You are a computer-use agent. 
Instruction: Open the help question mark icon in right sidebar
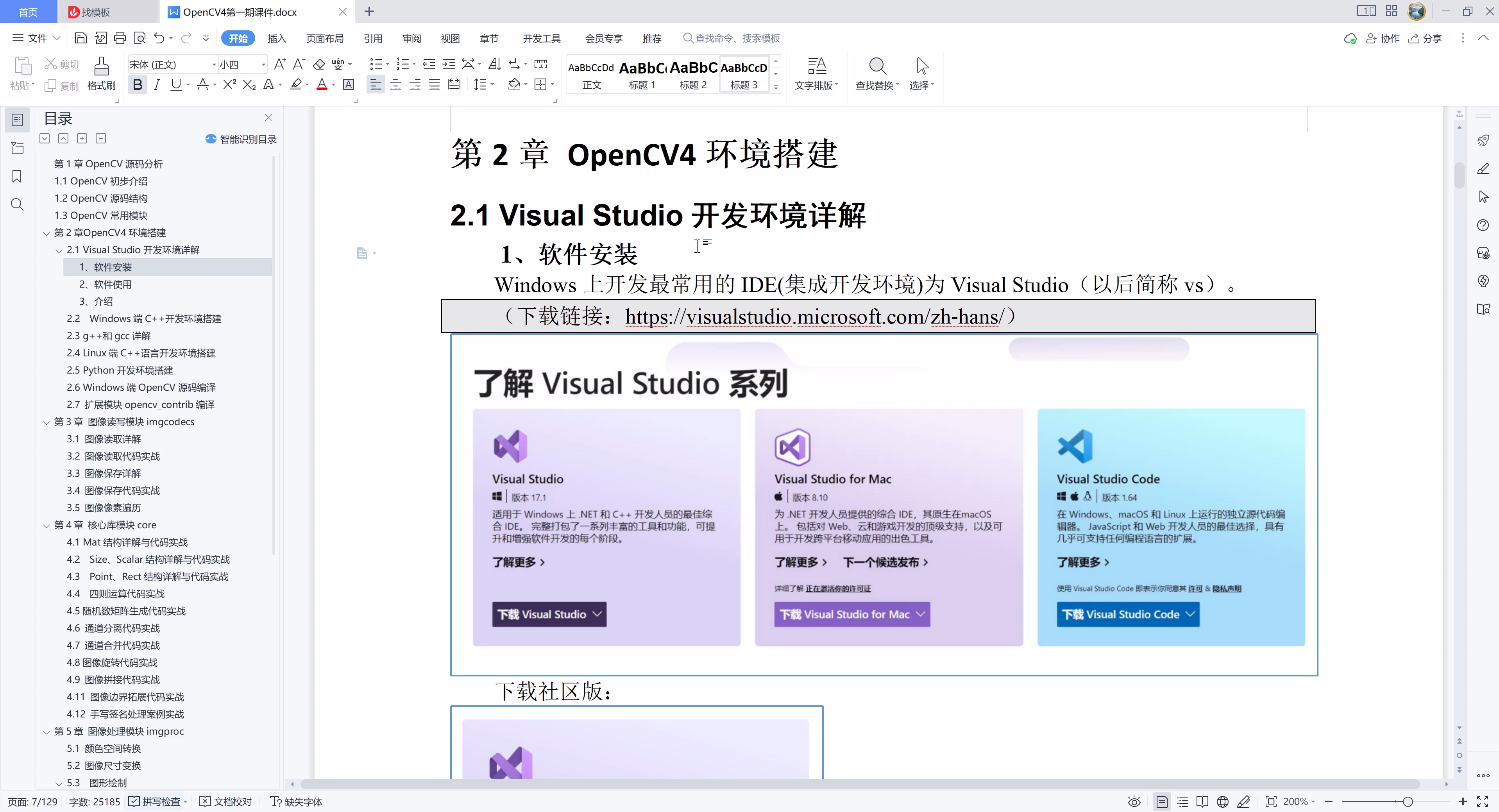point(1483,225)
